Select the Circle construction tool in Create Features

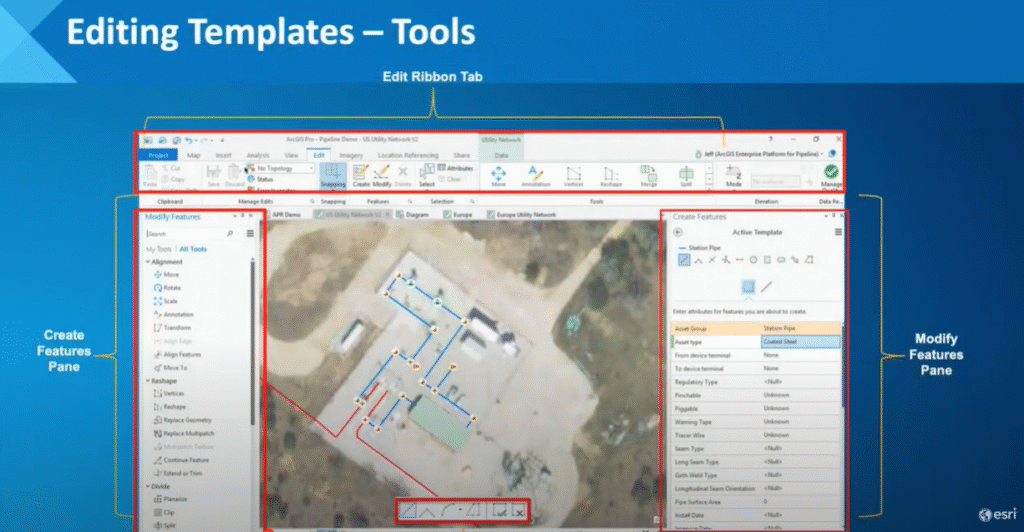tap(753, 260)
